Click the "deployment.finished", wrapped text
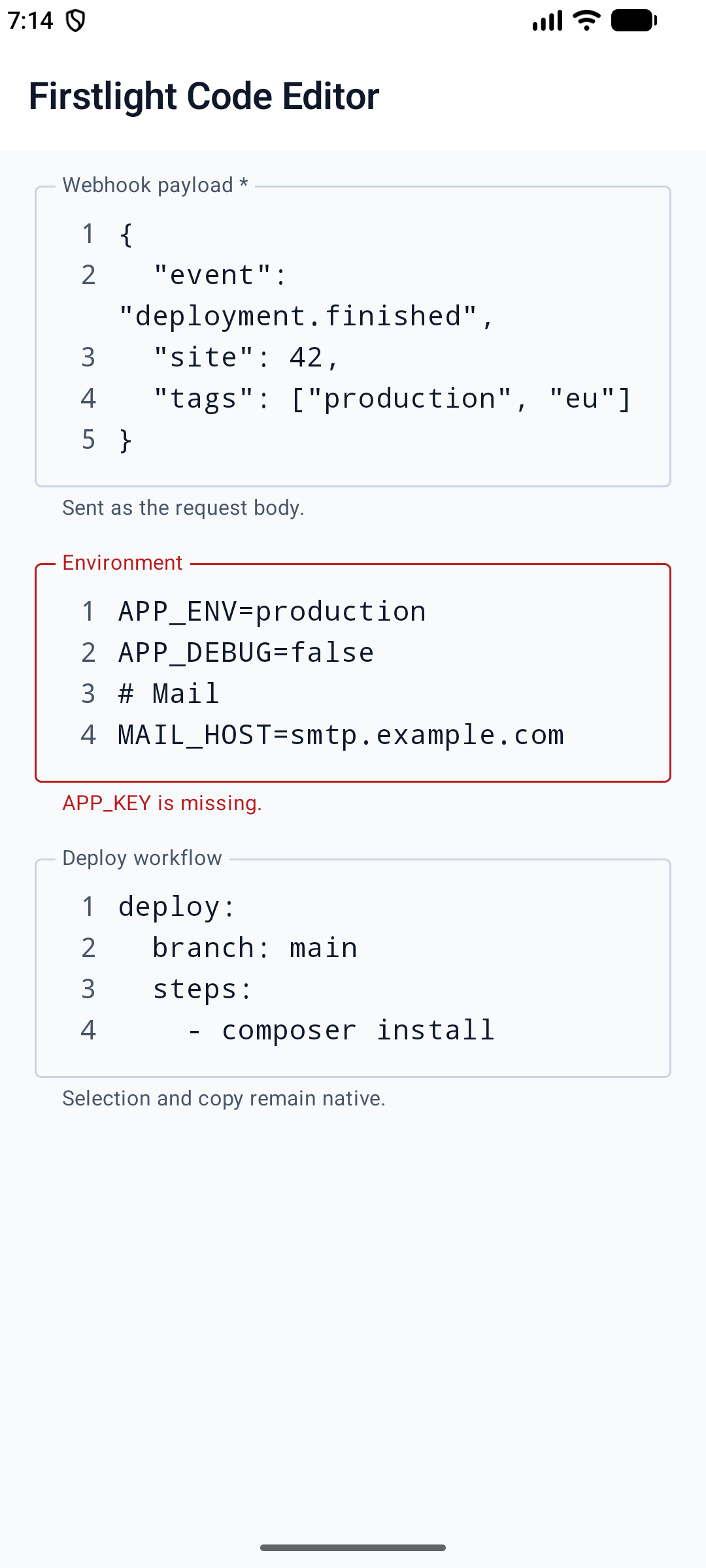Screen dimensions: 706x1568 [307, 316]
